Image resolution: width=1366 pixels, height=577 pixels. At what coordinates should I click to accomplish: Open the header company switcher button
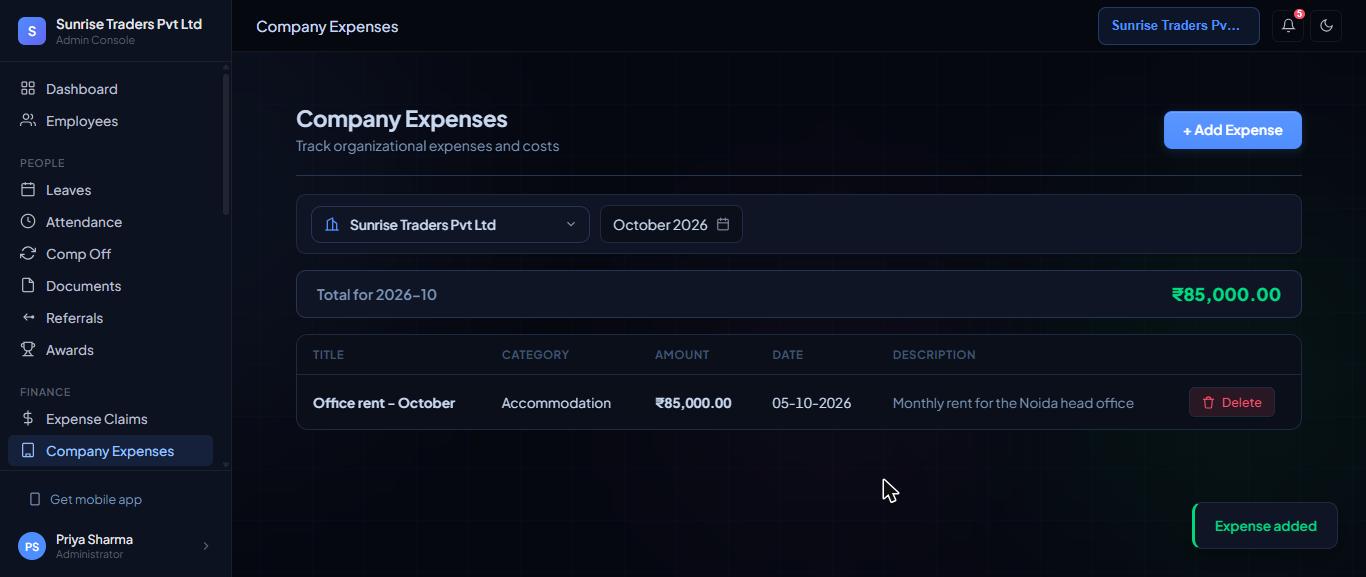[1178, 26]
